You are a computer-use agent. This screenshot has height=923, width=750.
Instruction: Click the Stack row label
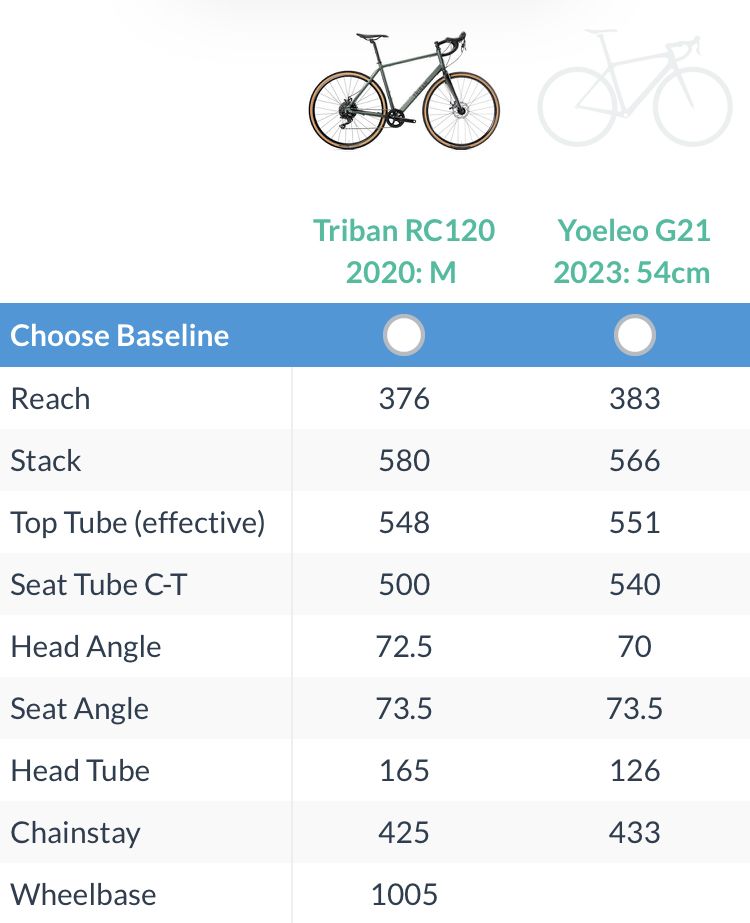(x=46, y=461)
